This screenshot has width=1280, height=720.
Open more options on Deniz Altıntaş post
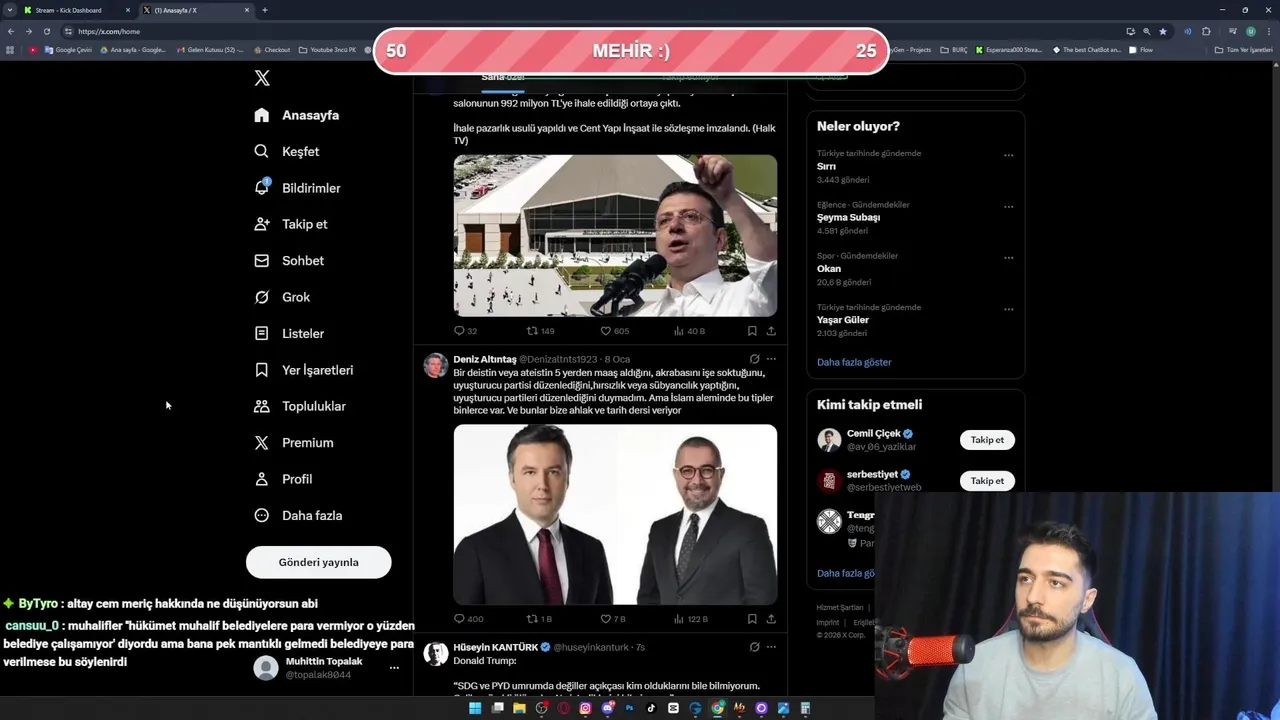771,359
